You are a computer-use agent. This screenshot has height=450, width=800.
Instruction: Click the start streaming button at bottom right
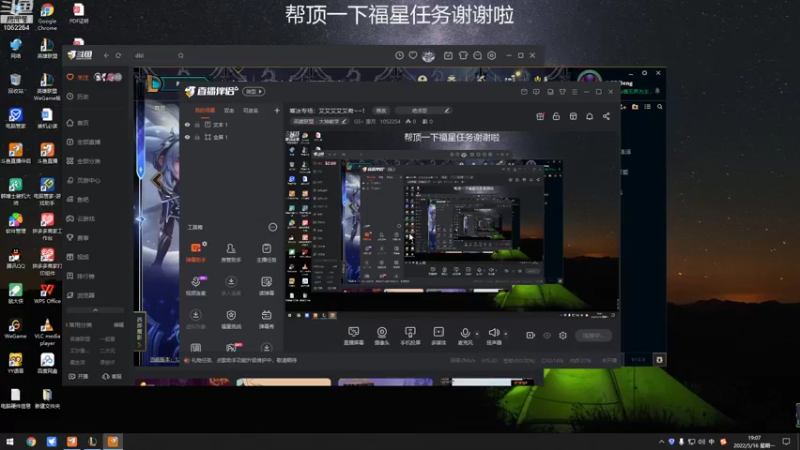tap(593, 335)
